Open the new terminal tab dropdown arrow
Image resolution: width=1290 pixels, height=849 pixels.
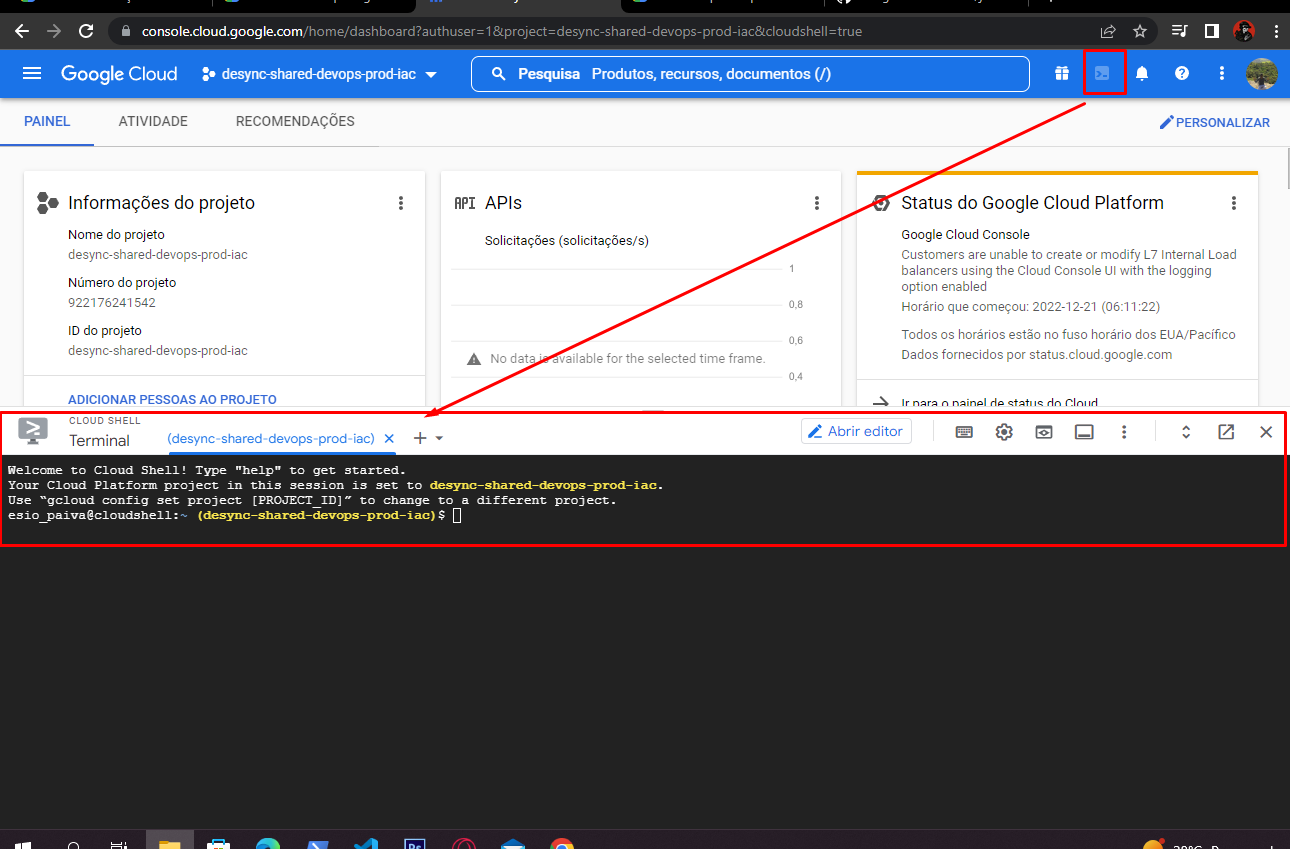pyautogui.click(x=441, y=437)
